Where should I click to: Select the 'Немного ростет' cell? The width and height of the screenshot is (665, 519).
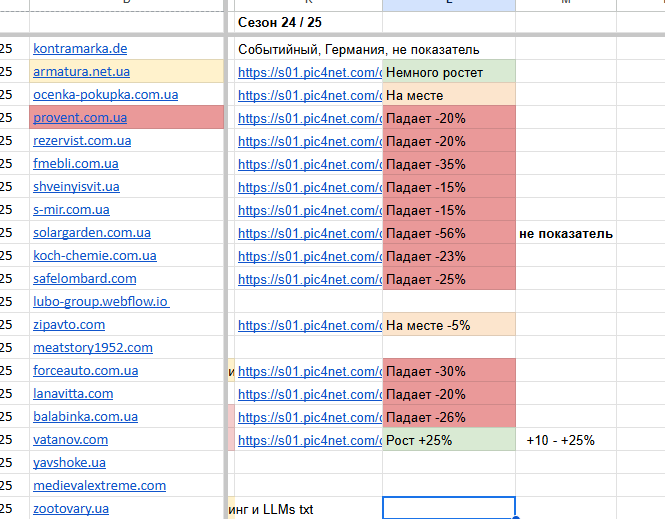coord(449,71)
